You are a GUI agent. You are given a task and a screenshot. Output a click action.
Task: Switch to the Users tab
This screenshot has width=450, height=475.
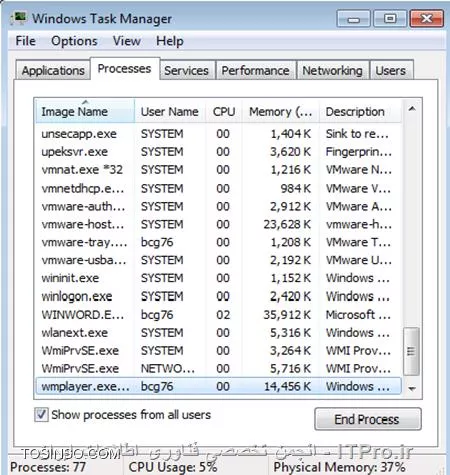click(x=391, y=70)
